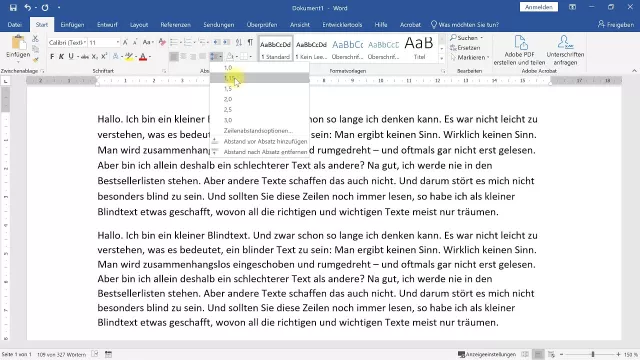The height and width of the screenshot is (360, 640).
Task: Toggle paragraph marks display
Action: [250, 42]
